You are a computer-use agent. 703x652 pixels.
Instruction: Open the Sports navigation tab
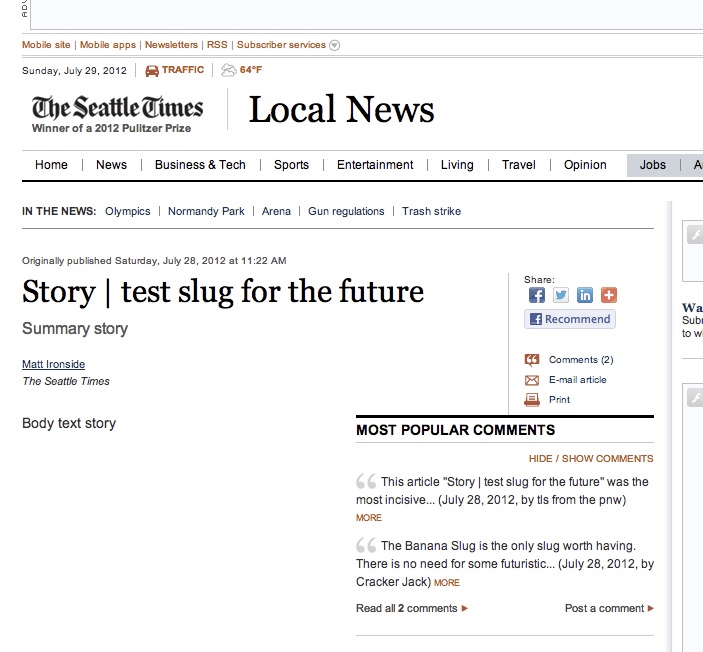tap(291, 165)
